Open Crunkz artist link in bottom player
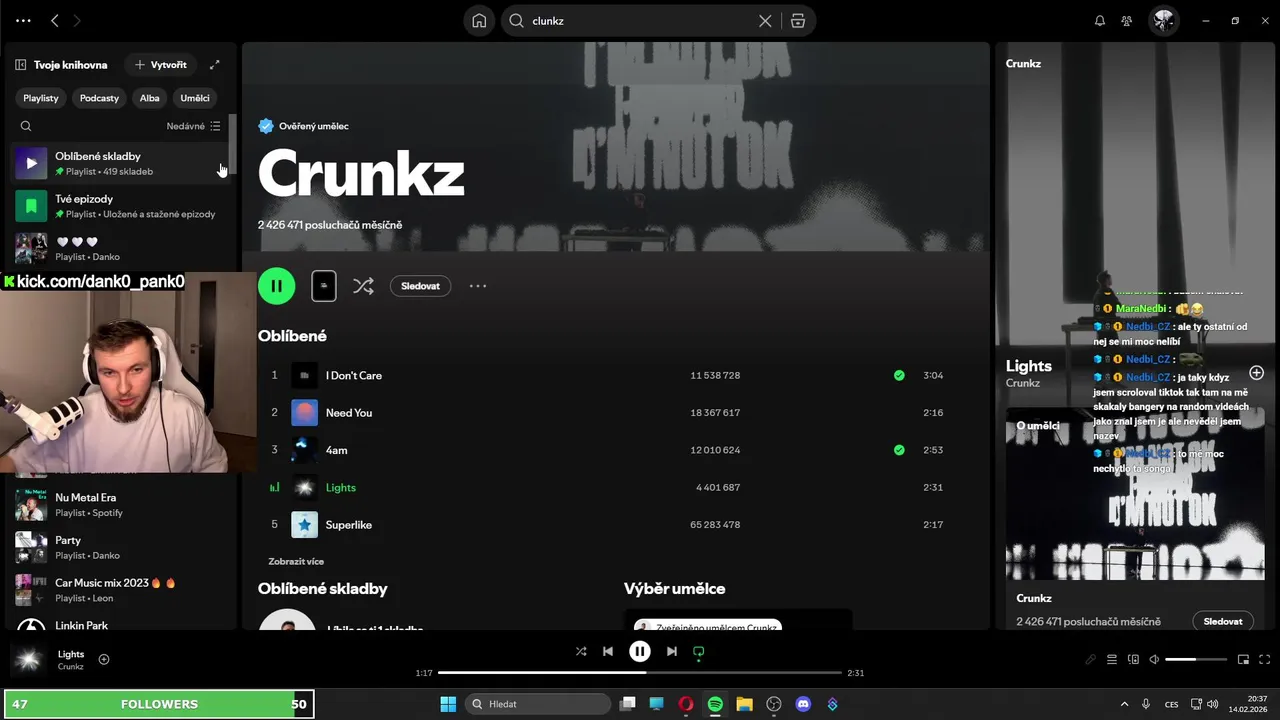 (x=71, y=667)
